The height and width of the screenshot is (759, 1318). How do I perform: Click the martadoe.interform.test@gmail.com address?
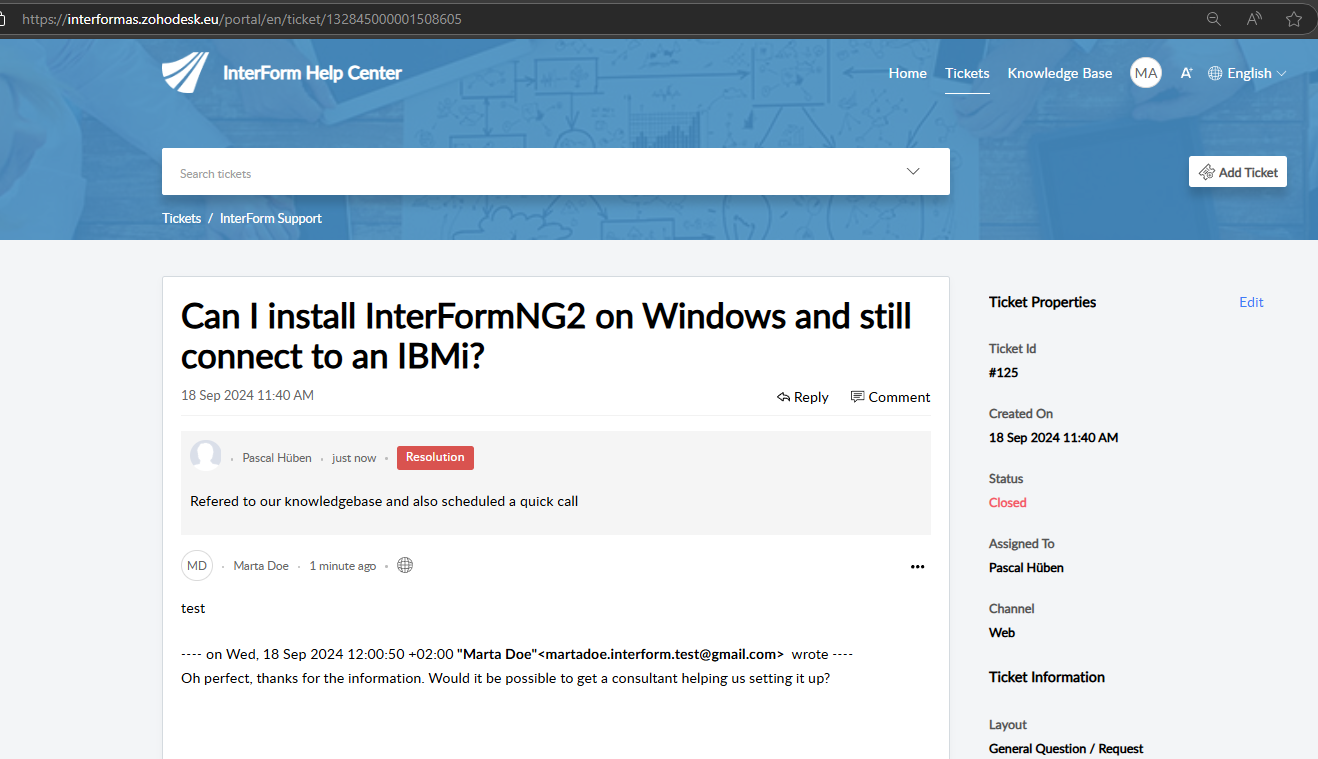(x=661, y=654)
